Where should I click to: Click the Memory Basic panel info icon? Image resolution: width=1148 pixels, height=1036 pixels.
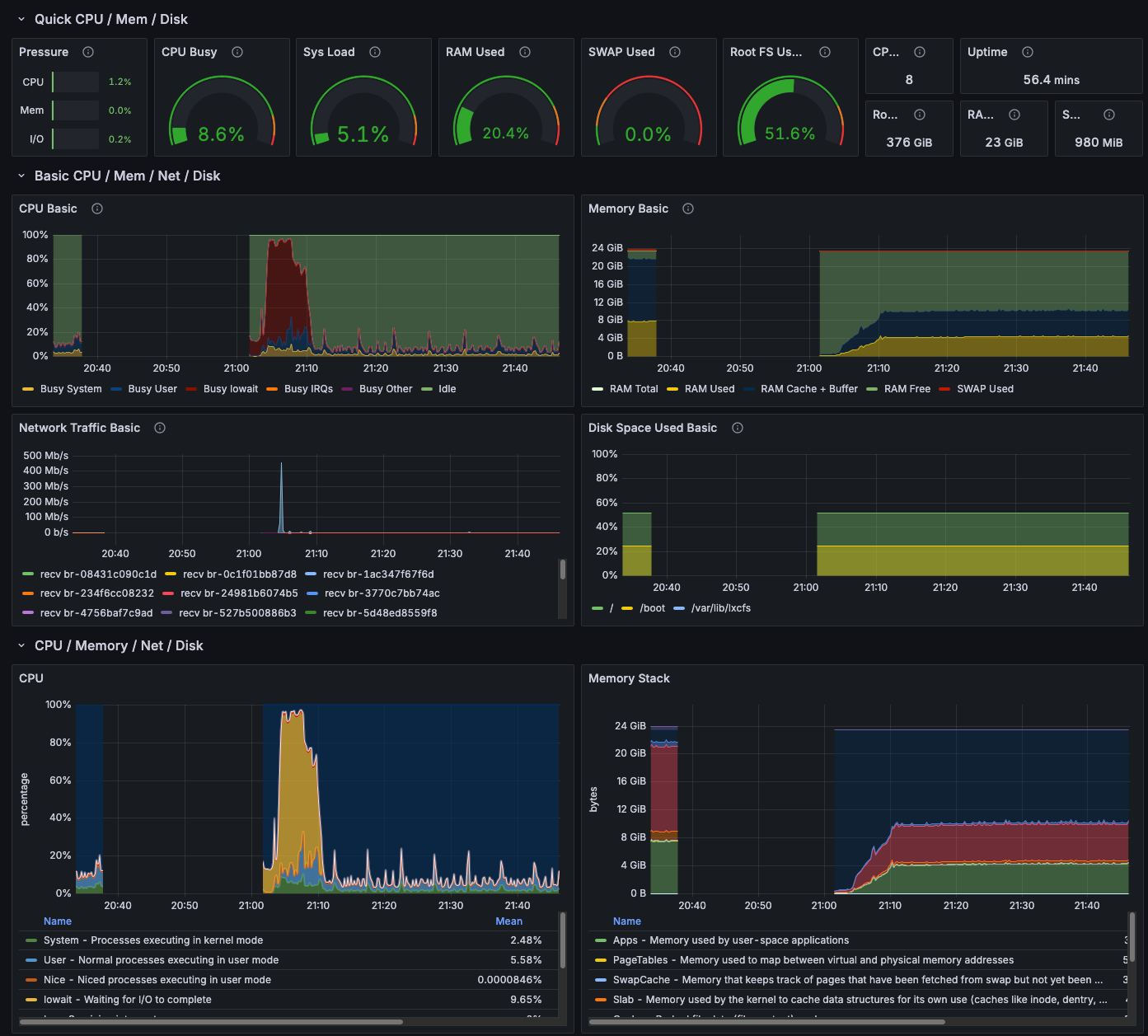click(688, 209)
